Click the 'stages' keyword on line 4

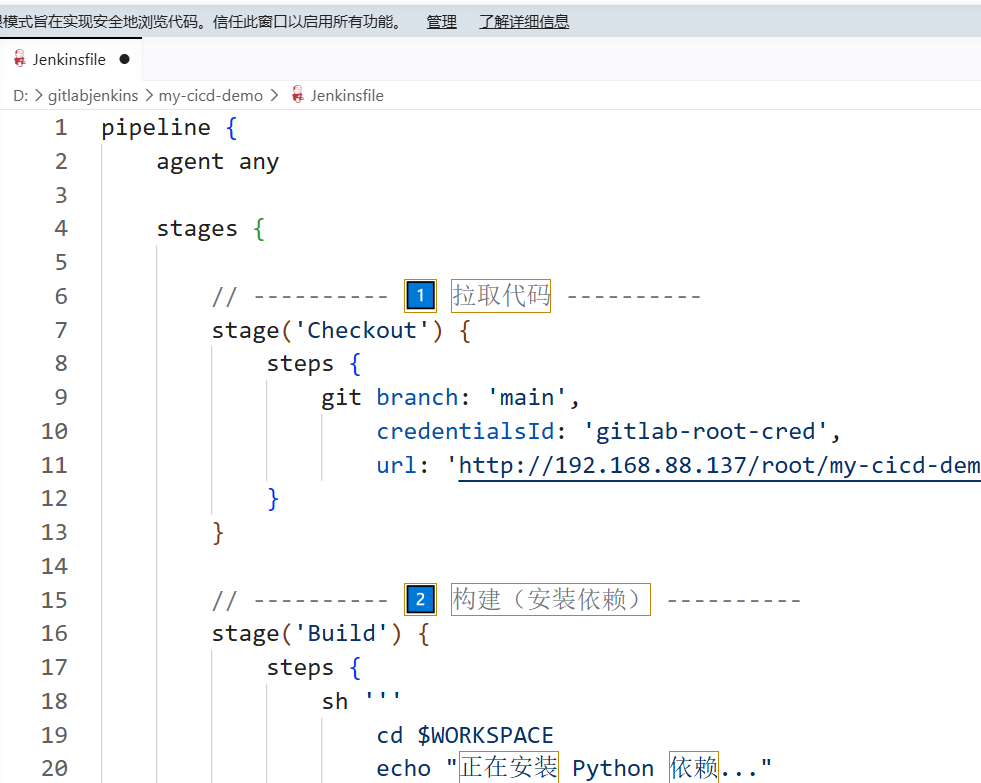pyautogui.click(x=197, y=229)
